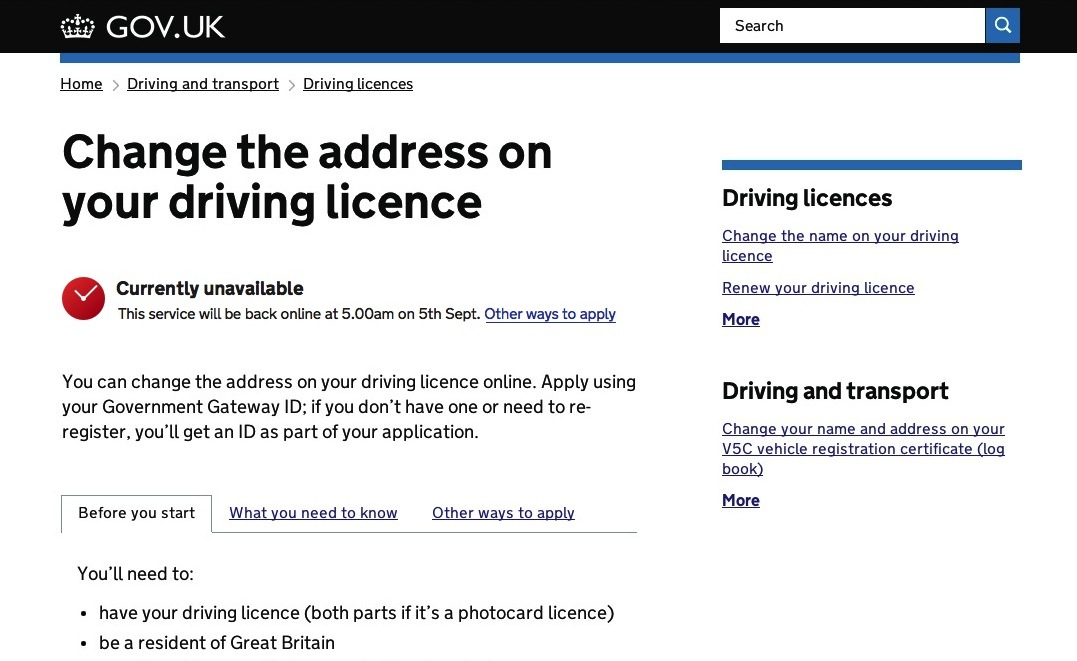Click the text 'You'll need to:'
The image size is (1077, 661).
tap(135, 574)
